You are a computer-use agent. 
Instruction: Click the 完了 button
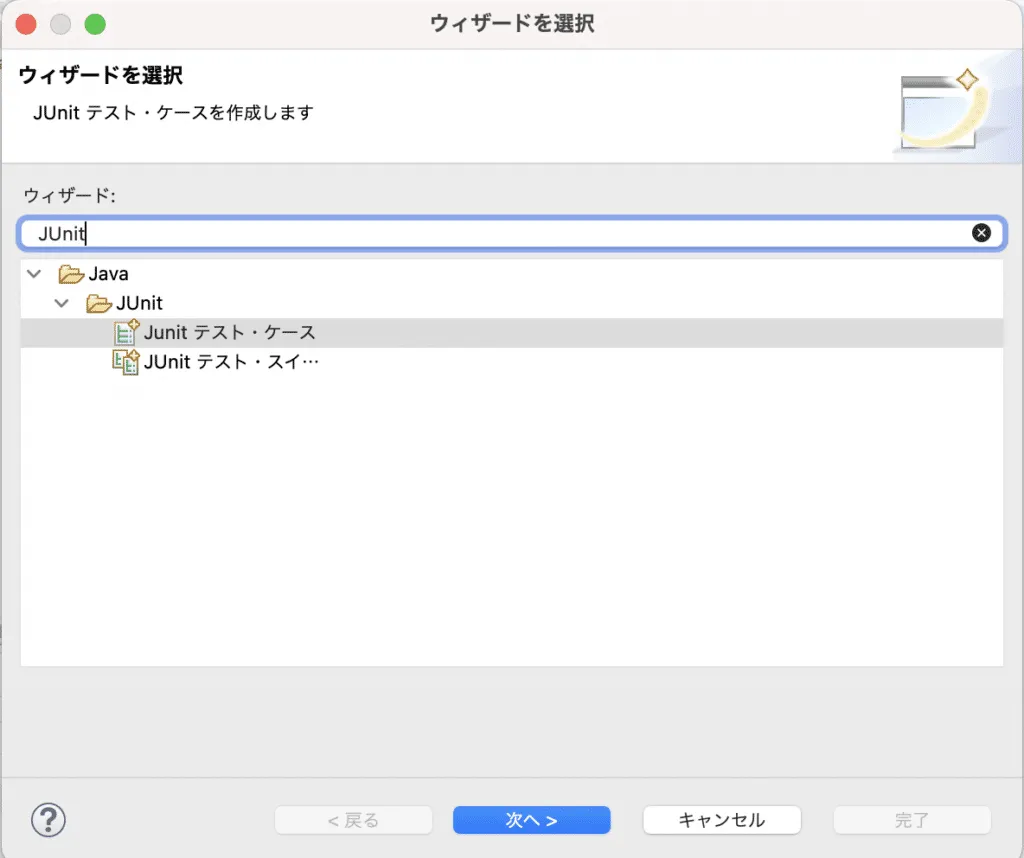pos(912,820)
